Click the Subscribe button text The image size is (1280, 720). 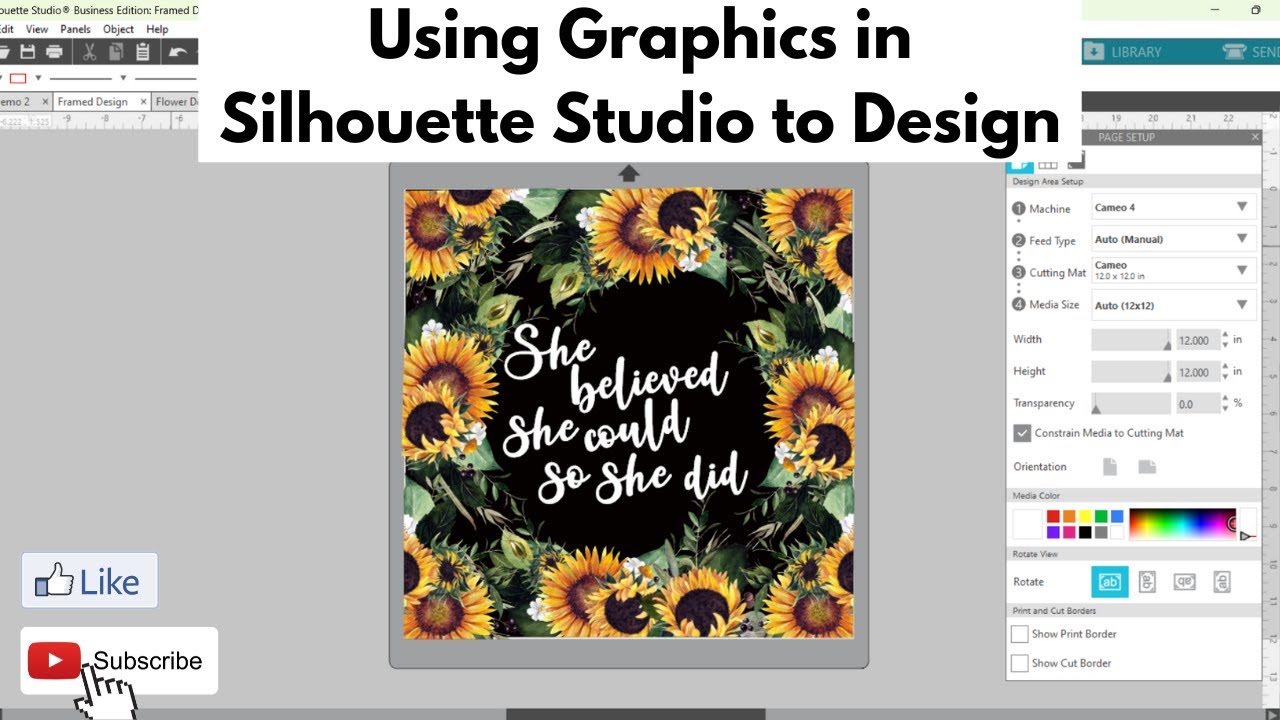tap(148, 661)
